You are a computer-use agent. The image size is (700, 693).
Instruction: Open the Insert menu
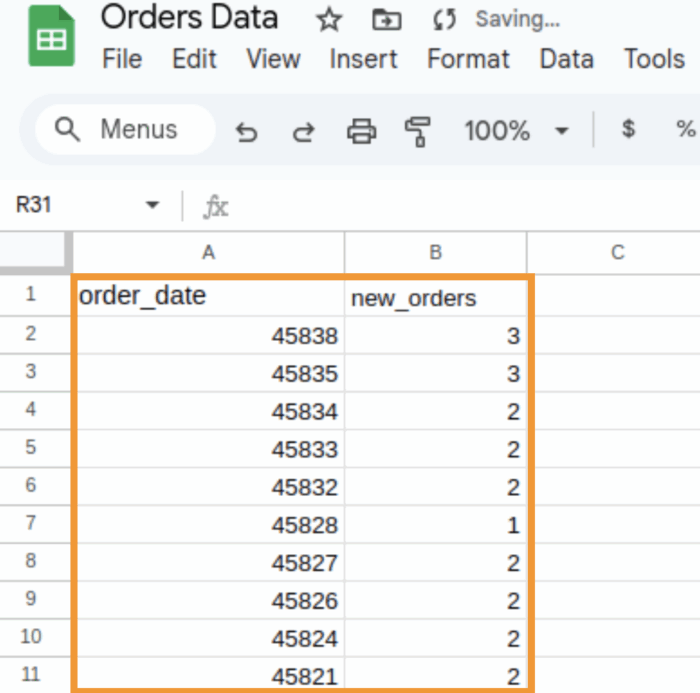click(x=363, y=59)
